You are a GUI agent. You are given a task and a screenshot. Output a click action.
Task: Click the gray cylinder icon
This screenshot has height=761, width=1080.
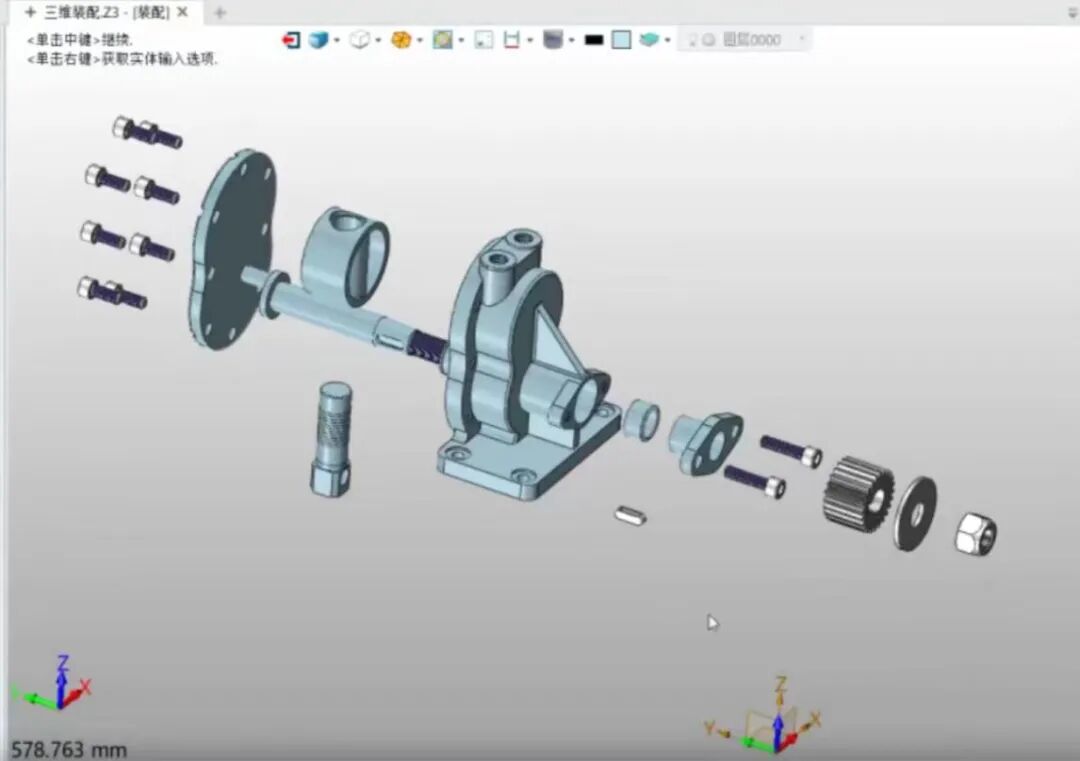pos(553,40)
